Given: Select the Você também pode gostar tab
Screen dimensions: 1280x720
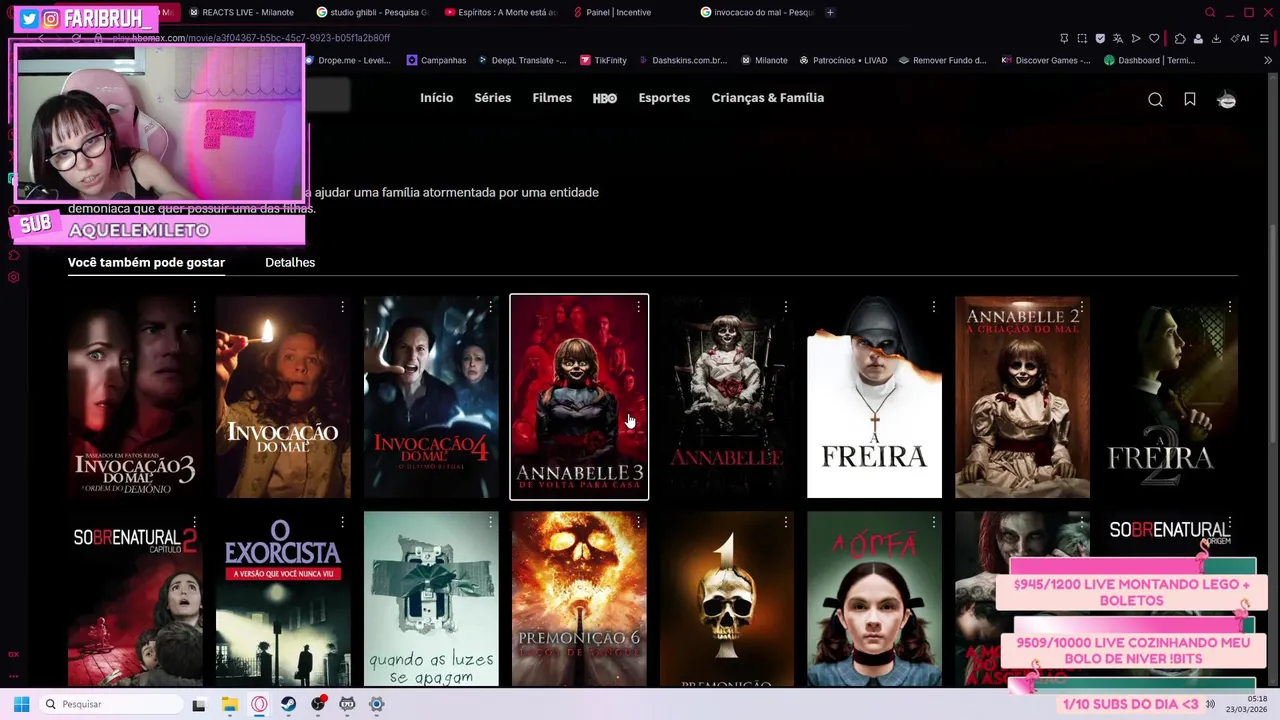Looking at the screenshot, I should tap(146, 262).
